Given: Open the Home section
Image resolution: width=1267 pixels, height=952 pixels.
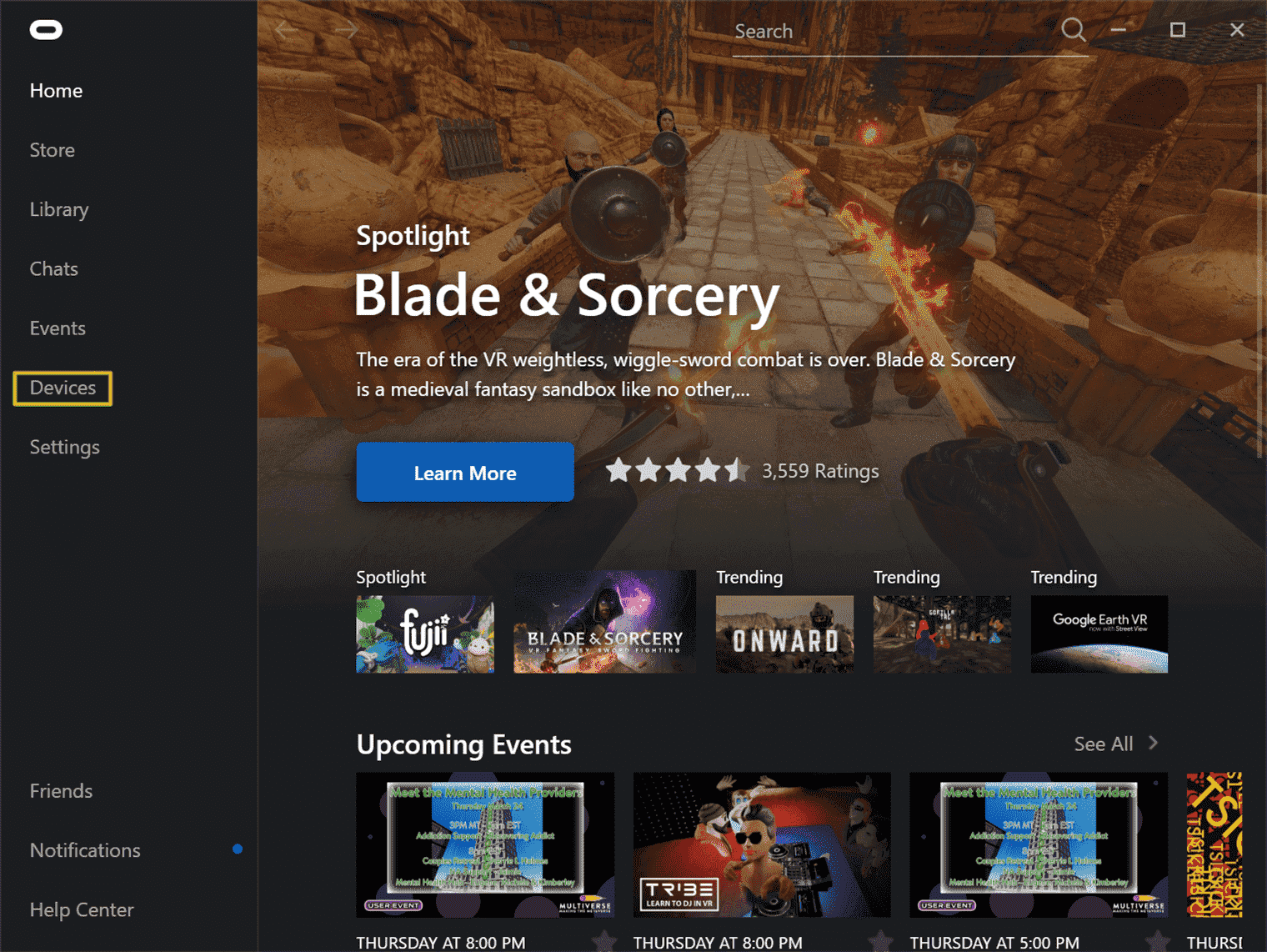Looking at the screenshot, I should click(56, 91).
